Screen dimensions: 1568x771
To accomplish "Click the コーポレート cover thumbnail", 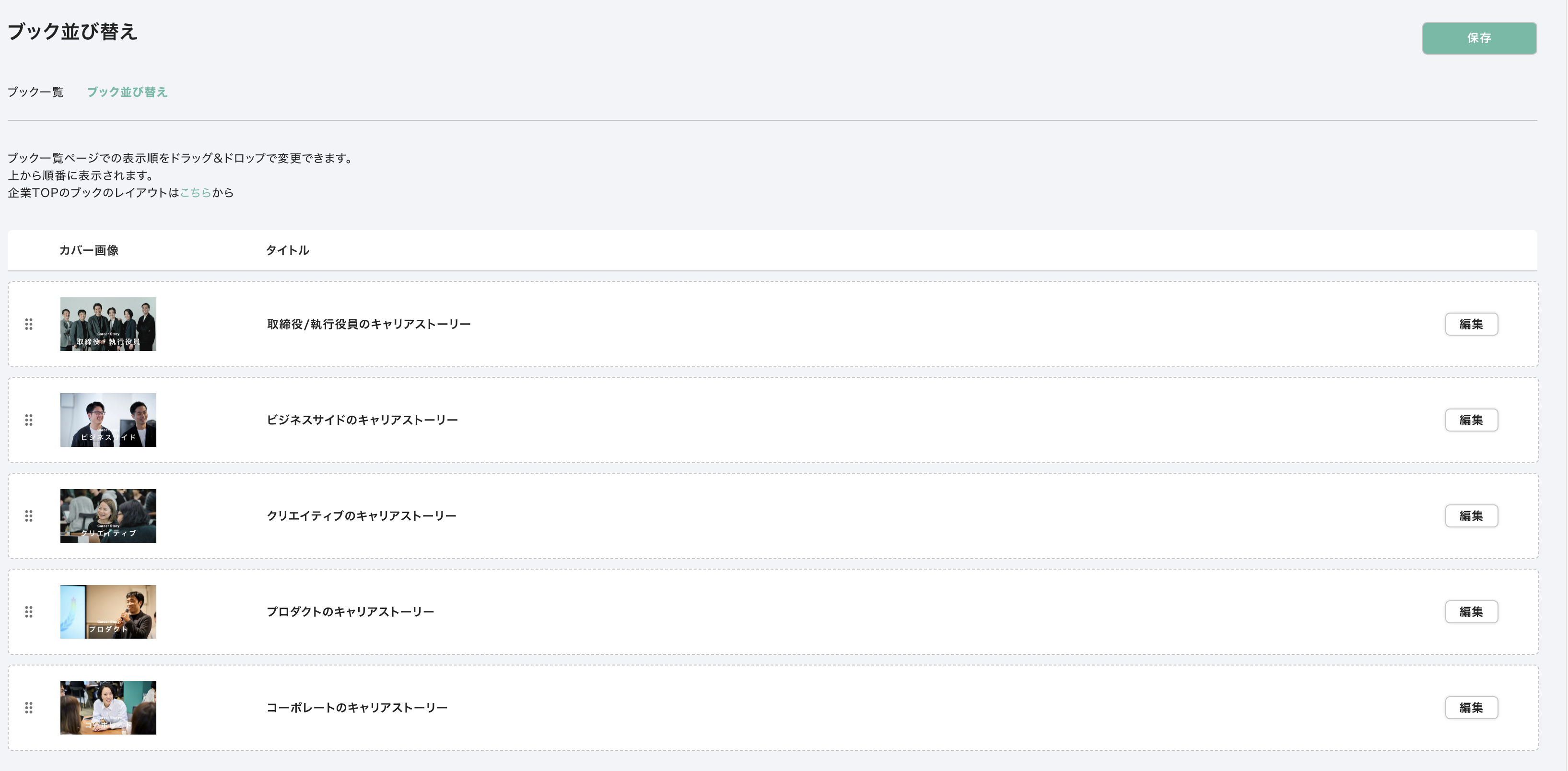I will click(x=108, y=708).
